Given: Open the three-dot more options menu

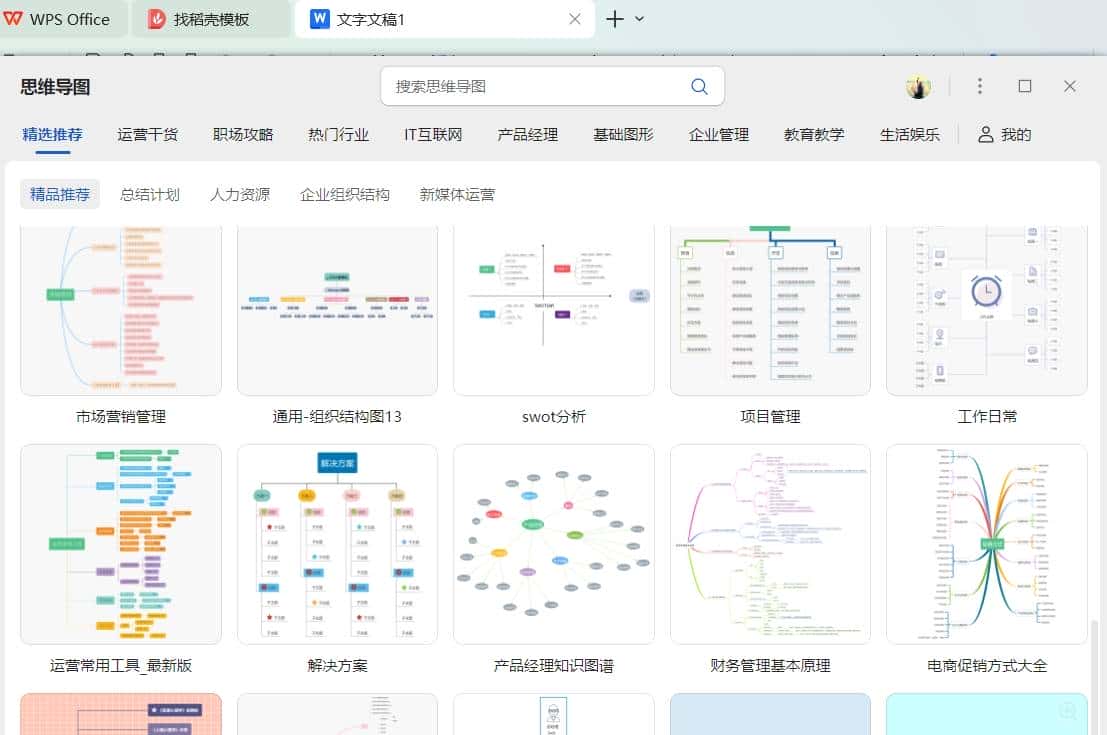Looking at the screenshot, I should tap(979, 87).
